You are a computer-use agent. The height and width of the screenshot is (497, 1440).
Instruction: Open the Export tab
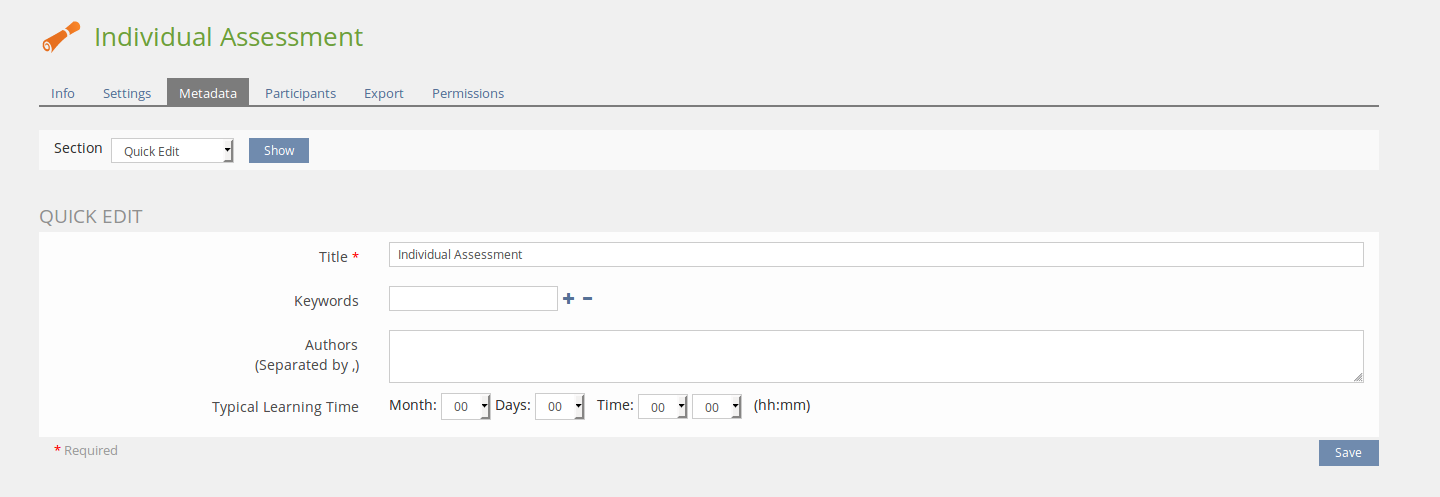[x=384, y=93]
